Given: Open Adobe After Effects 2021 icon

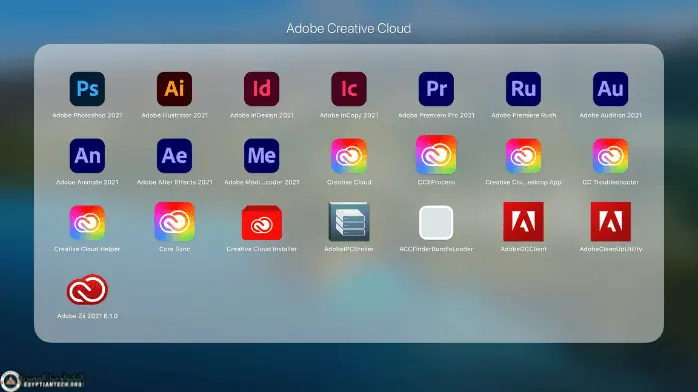Looking at the screenshot, I should (174, 155).
